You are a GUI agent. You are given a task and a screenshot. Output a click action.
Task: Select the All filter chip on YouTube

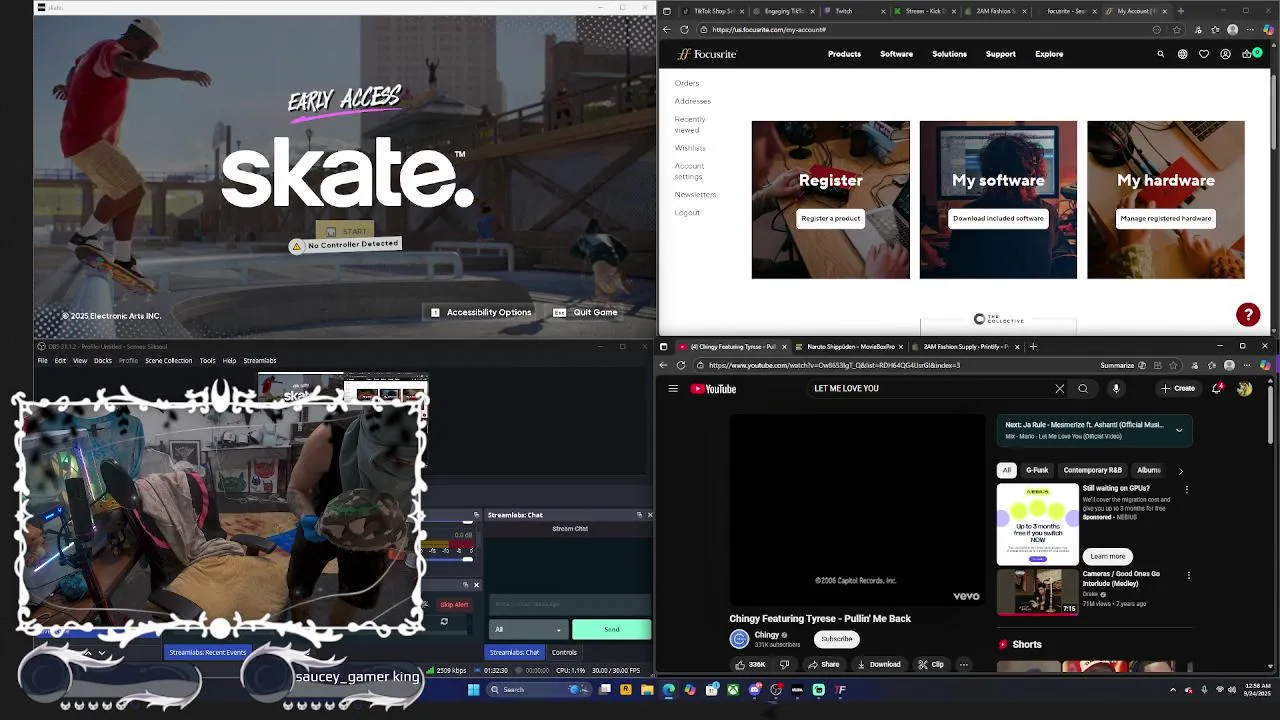click(x=1007, y=470)
